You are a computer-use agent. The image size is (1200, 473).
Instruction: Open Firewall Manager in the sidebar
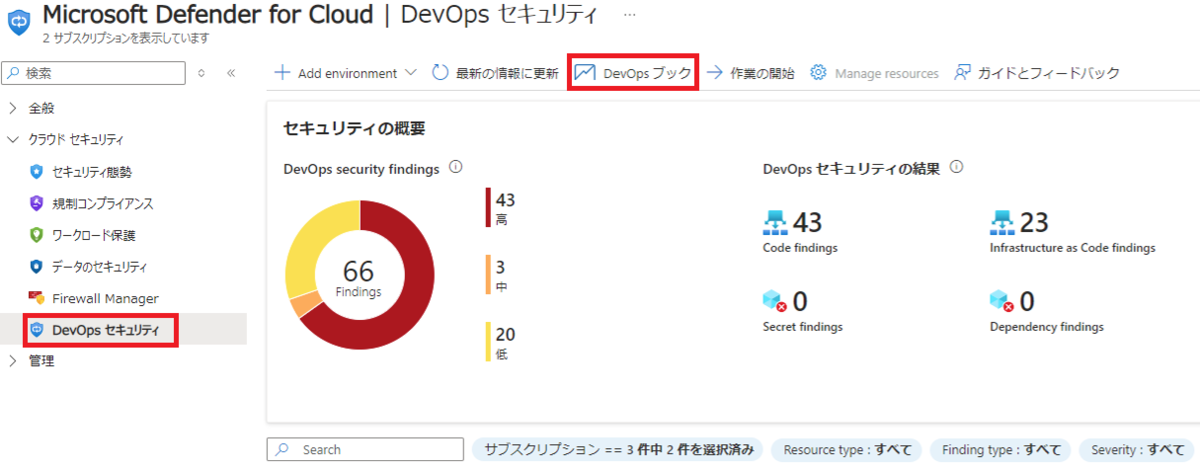(x=105, y=298)
